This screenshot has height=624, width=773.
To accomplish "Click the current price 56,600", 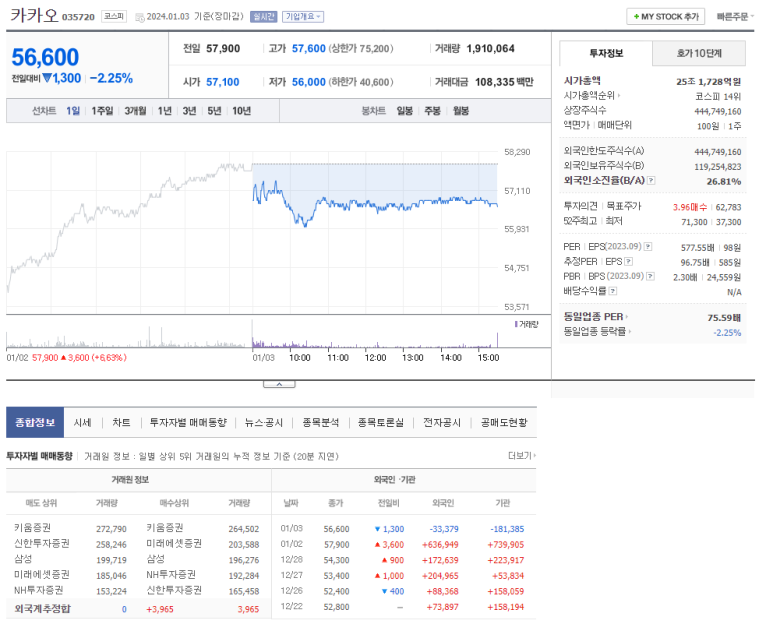I will click(x=45, y=57).
